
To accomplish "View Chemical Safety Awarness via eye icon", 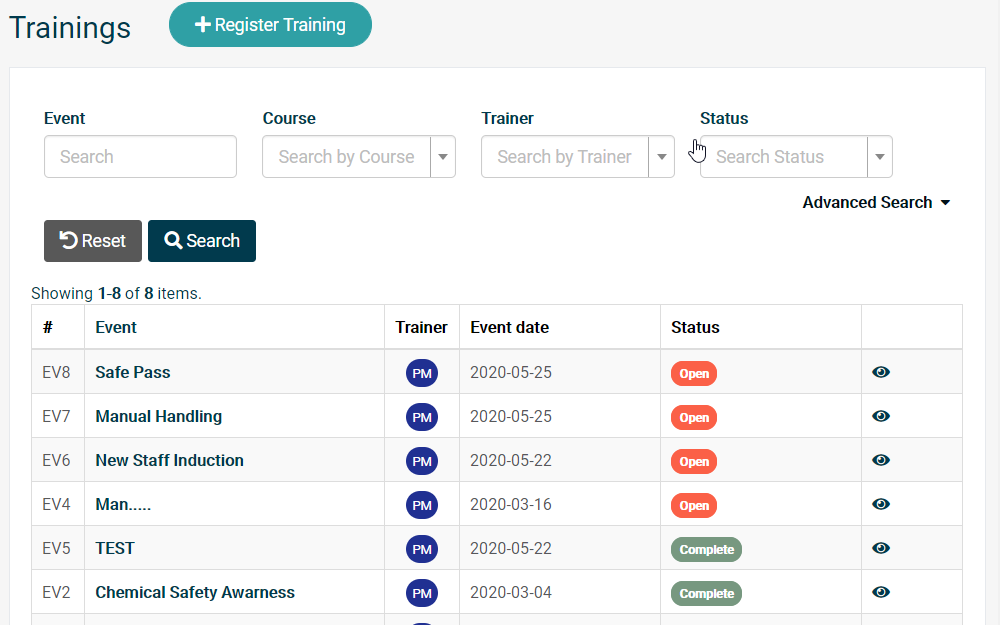I will (881, 592).
